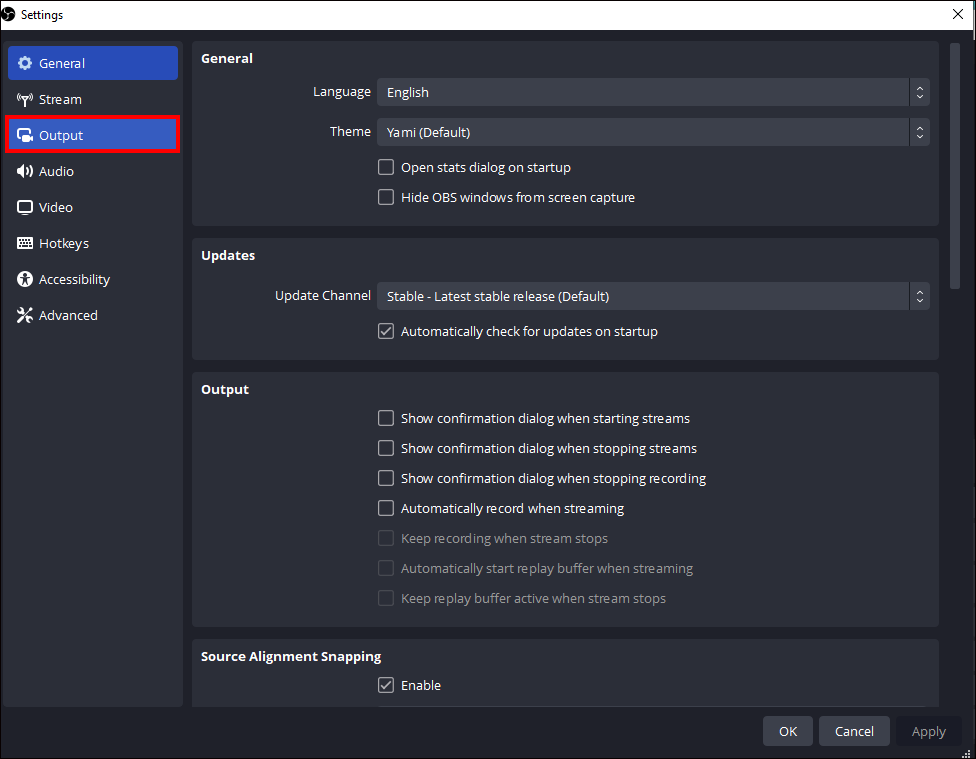
Task: Open the Accessibility settings tab
Action: point(74,280)
